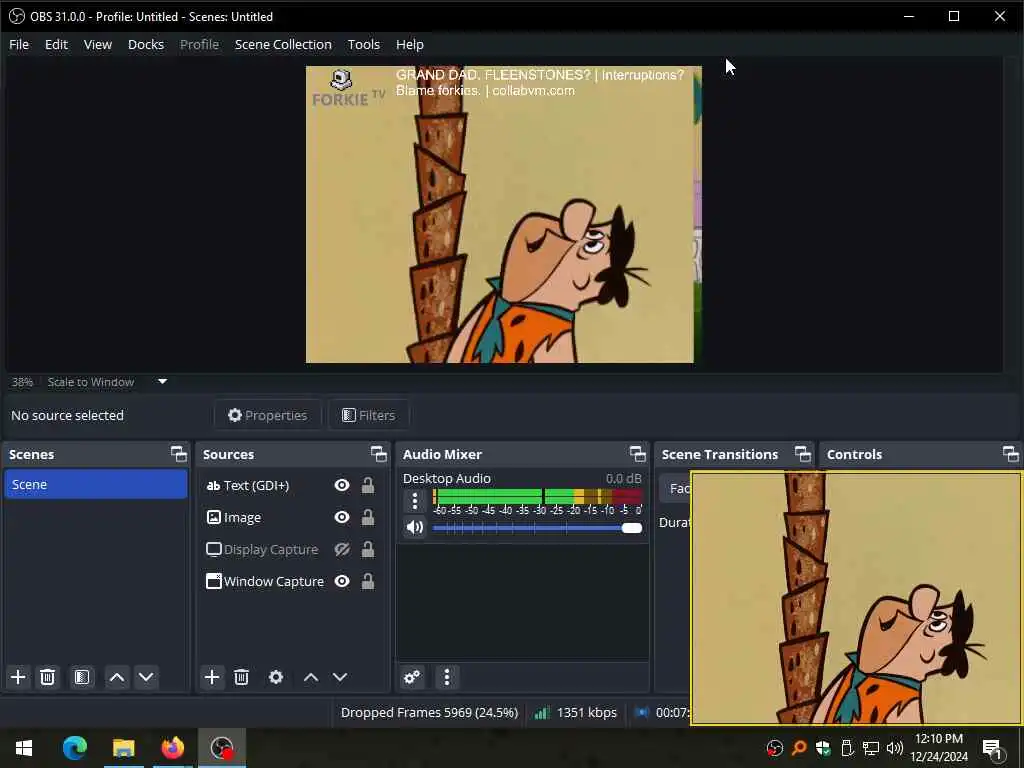Click the Dropped Frames status text
This screenshot has width=1024, height=768.
(429, 712)
